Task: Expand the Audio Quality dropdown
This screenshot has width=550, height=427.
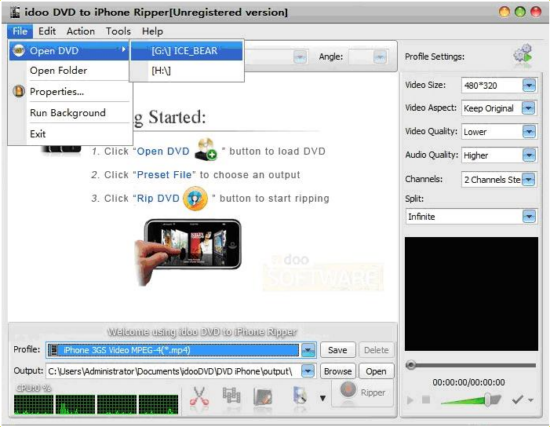Action: pyautogui.click(x=529, y=155)
